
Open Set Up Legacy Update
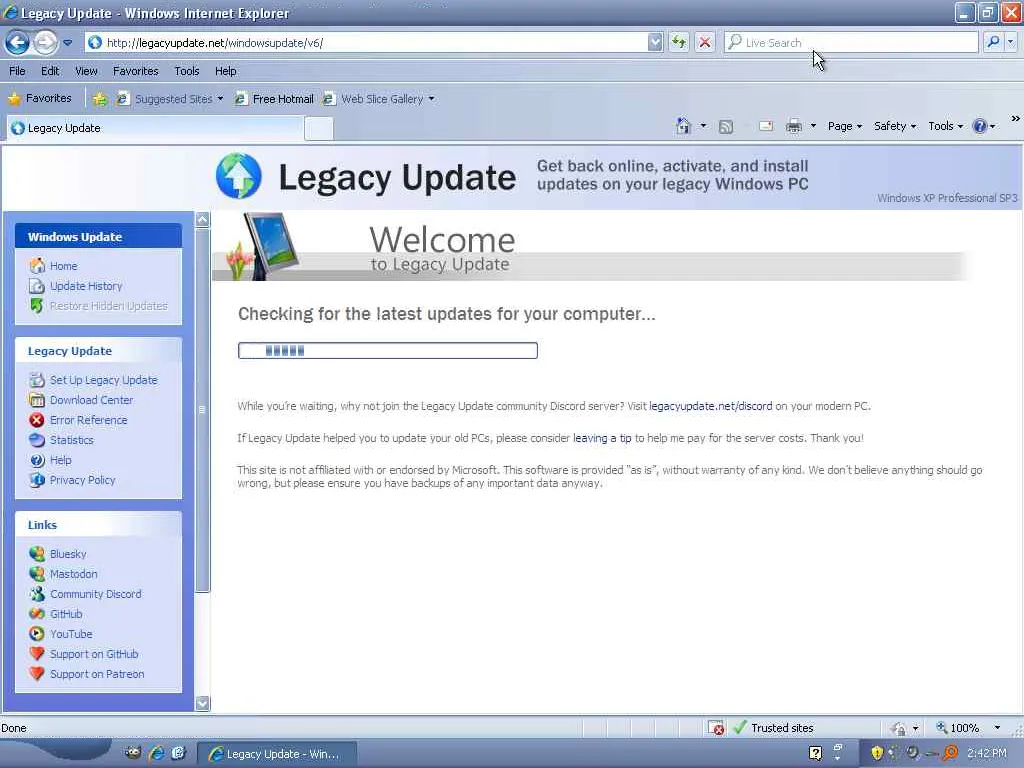point(103,380)
